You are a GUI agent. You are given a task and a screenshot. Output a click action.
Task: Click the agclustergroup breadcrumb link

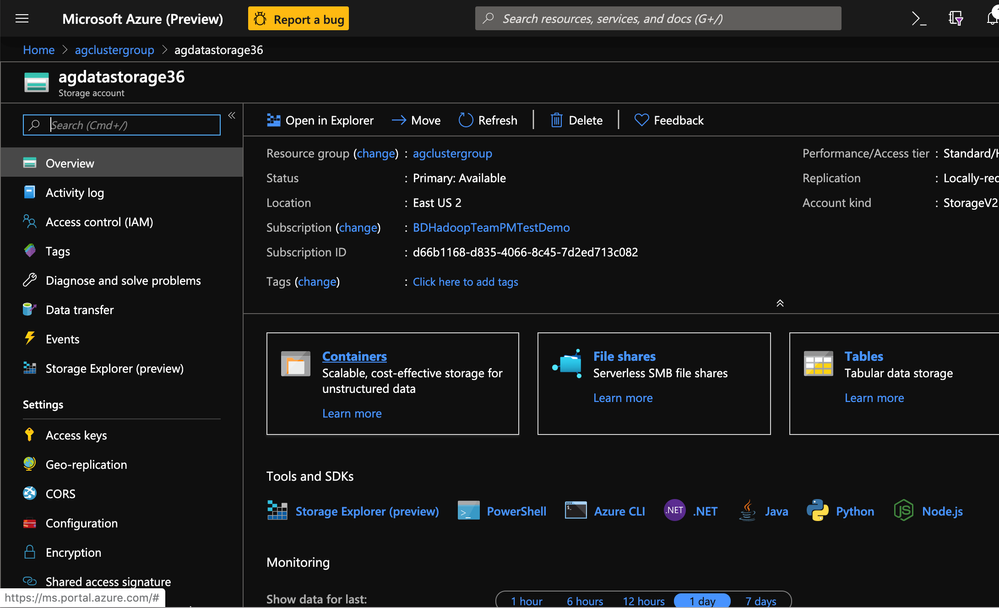point(115,50)
